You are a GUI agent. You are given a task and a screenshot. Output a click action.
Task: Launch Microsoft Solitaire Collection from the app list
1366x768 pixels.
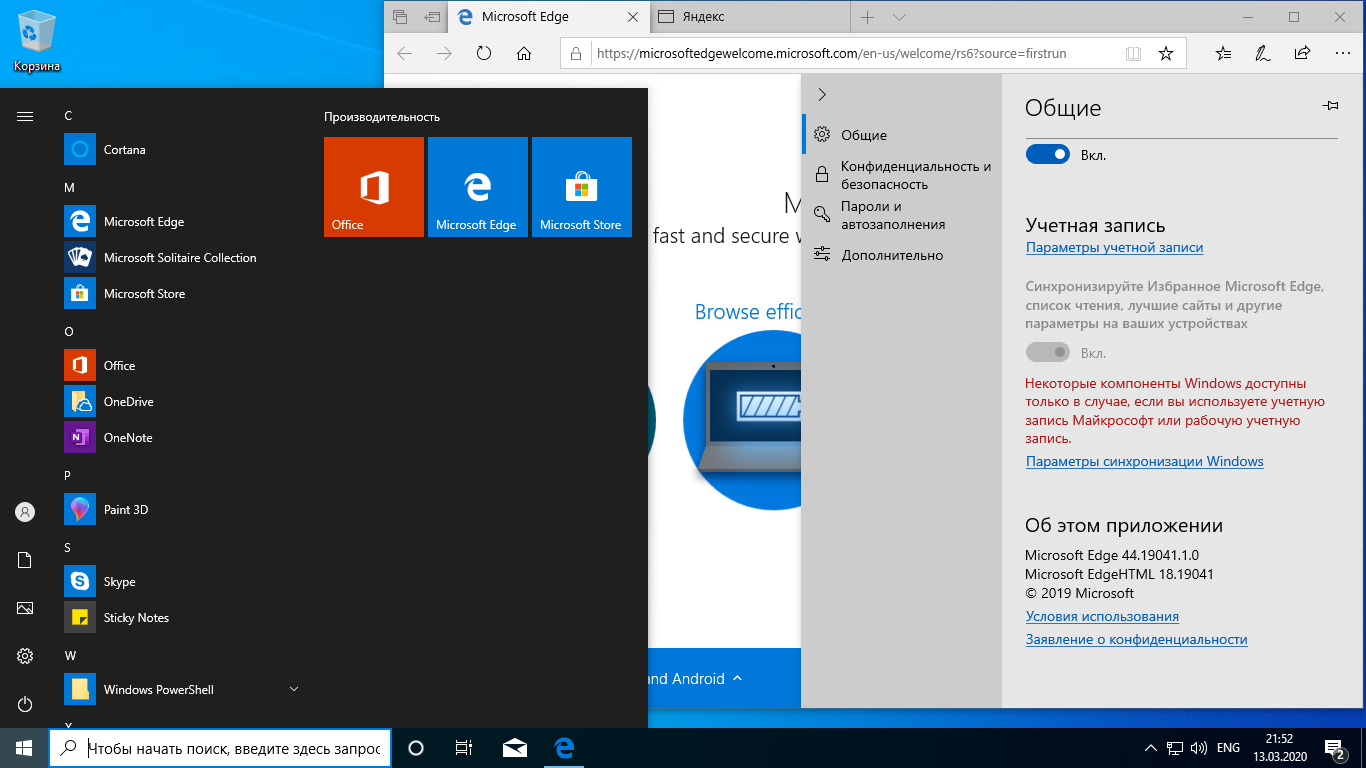click(182, 258)
